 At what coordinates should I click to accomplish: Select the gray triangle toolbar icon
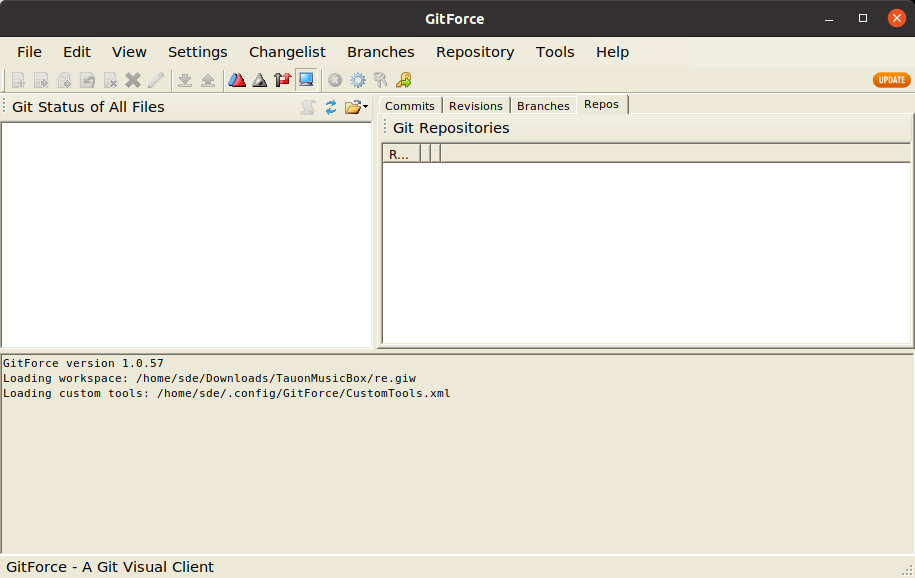(260, 80)
